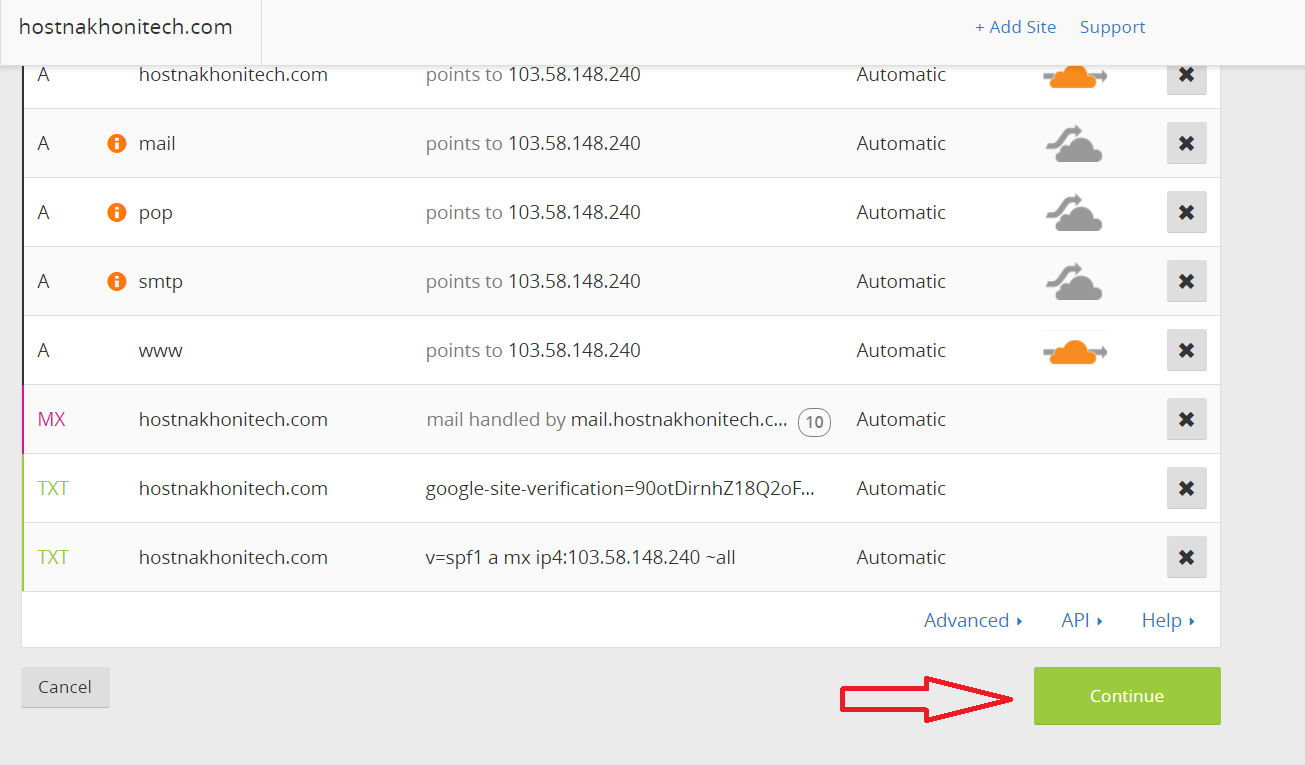Image resolution: width=1305 pixels, height=765 pixels.
Task: Click the info icon beside smtp
Action: pos(117,282)
